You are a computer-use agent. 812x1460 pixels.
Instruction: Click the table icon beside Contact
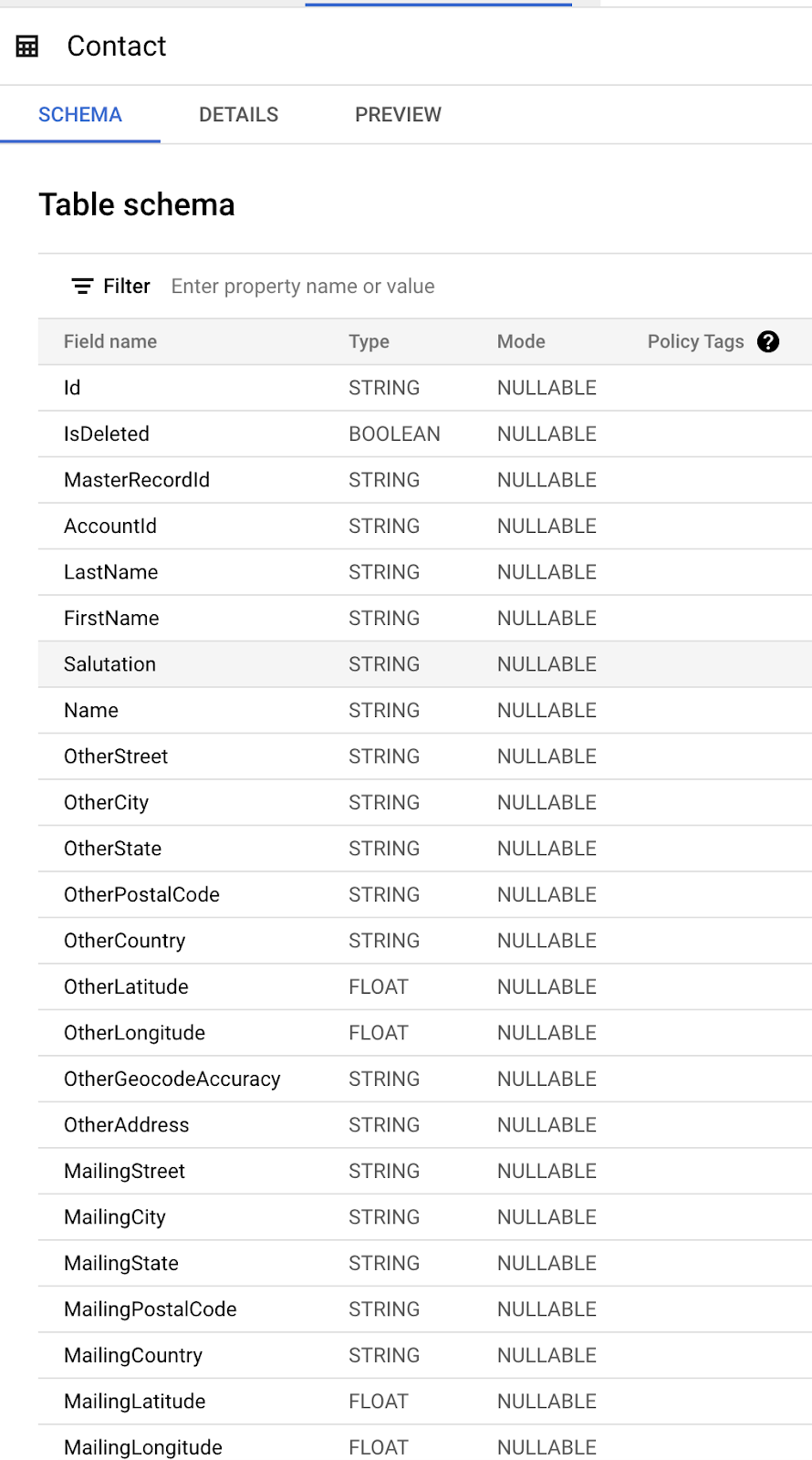(x=27, y=47)
